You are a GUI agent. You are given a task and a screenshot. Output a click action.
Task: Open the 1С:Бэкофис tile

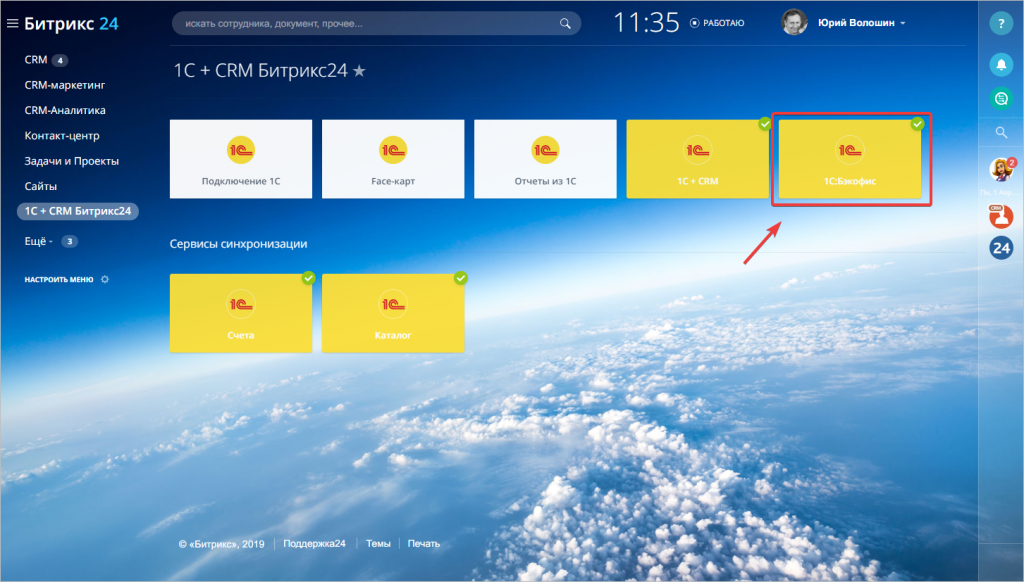850,159
